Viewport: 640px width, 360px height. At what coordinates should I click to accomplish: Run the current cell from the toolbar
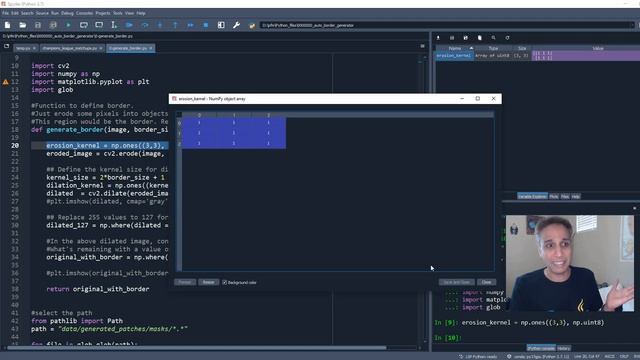pos(84,25)
